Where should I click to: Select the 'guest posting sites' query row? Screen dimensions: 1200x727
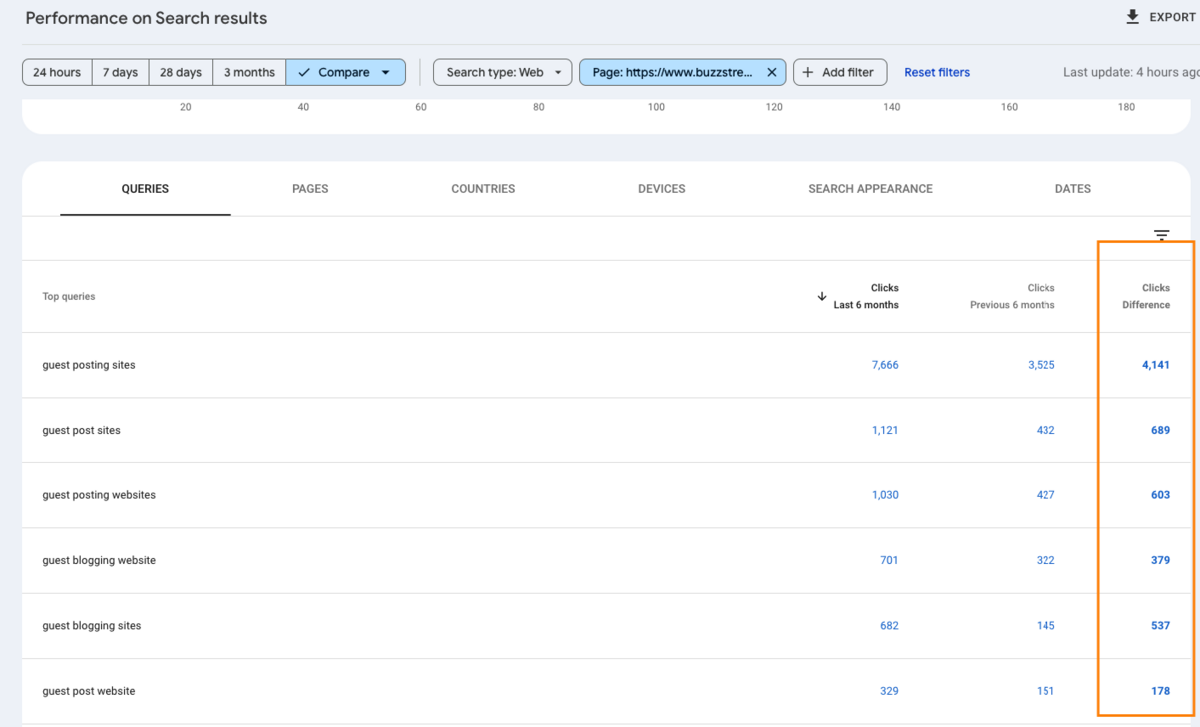pos(89,365)
